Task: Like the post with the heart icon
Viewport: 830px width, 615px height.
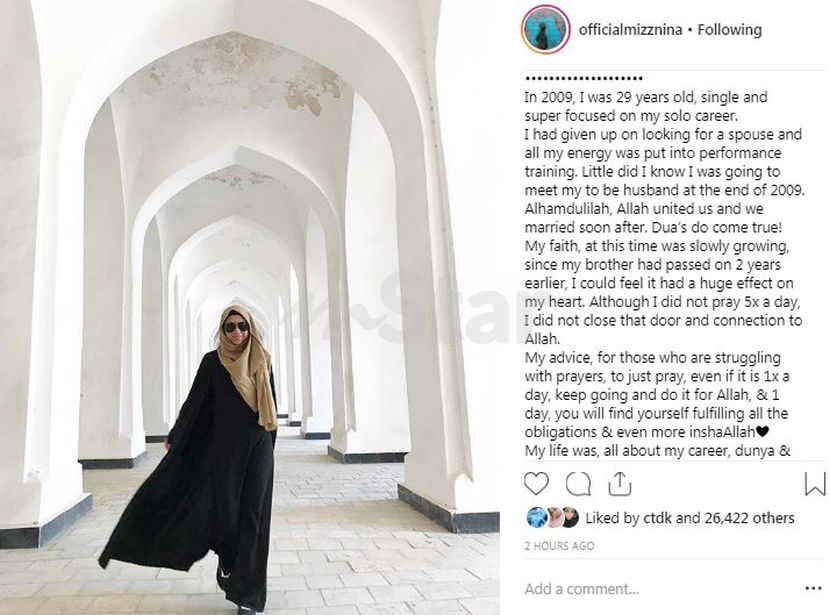Action: [x=536, y=484]
